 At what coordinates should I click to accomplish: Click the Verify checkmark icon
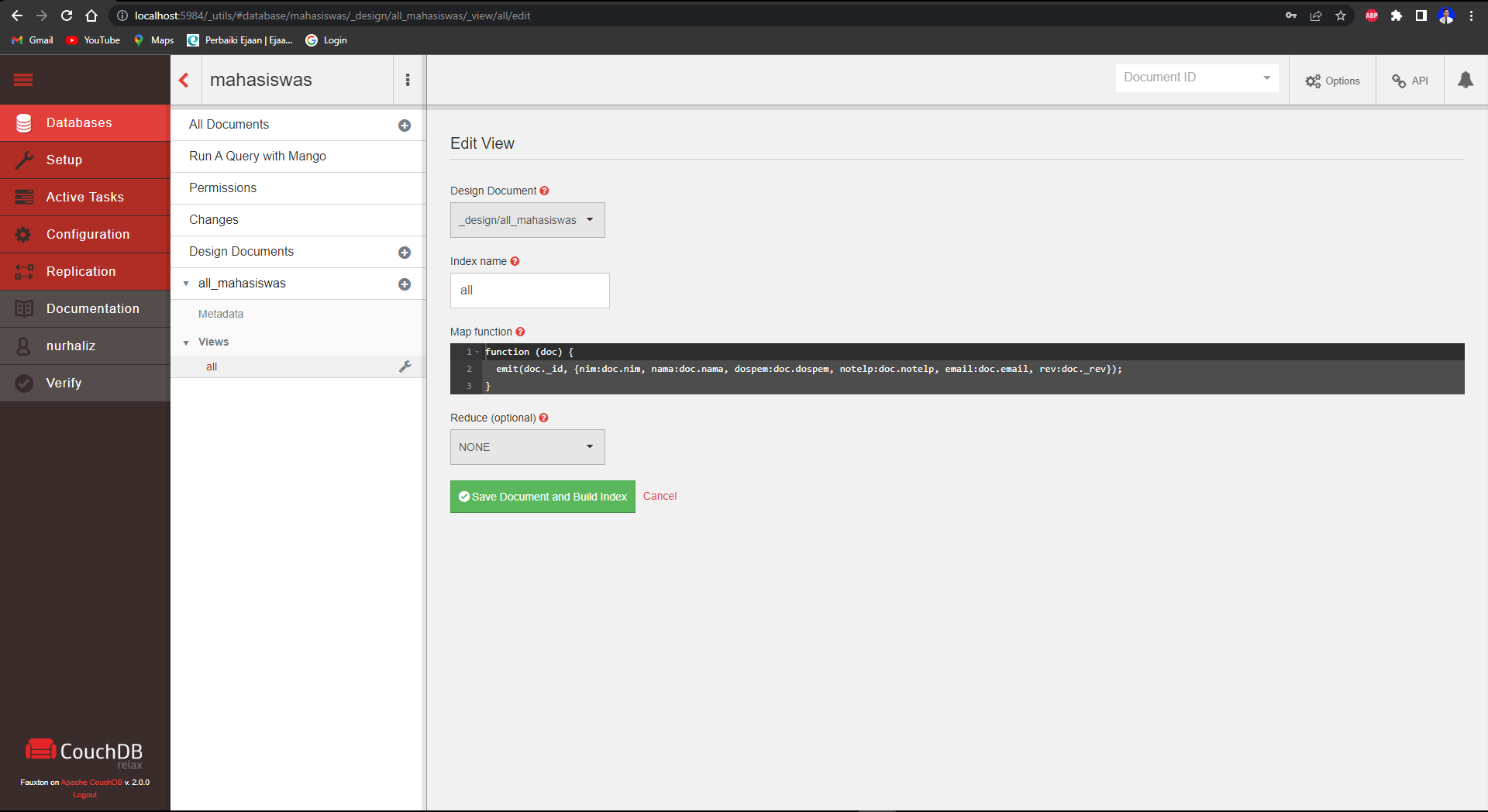[x=23, y=382]
